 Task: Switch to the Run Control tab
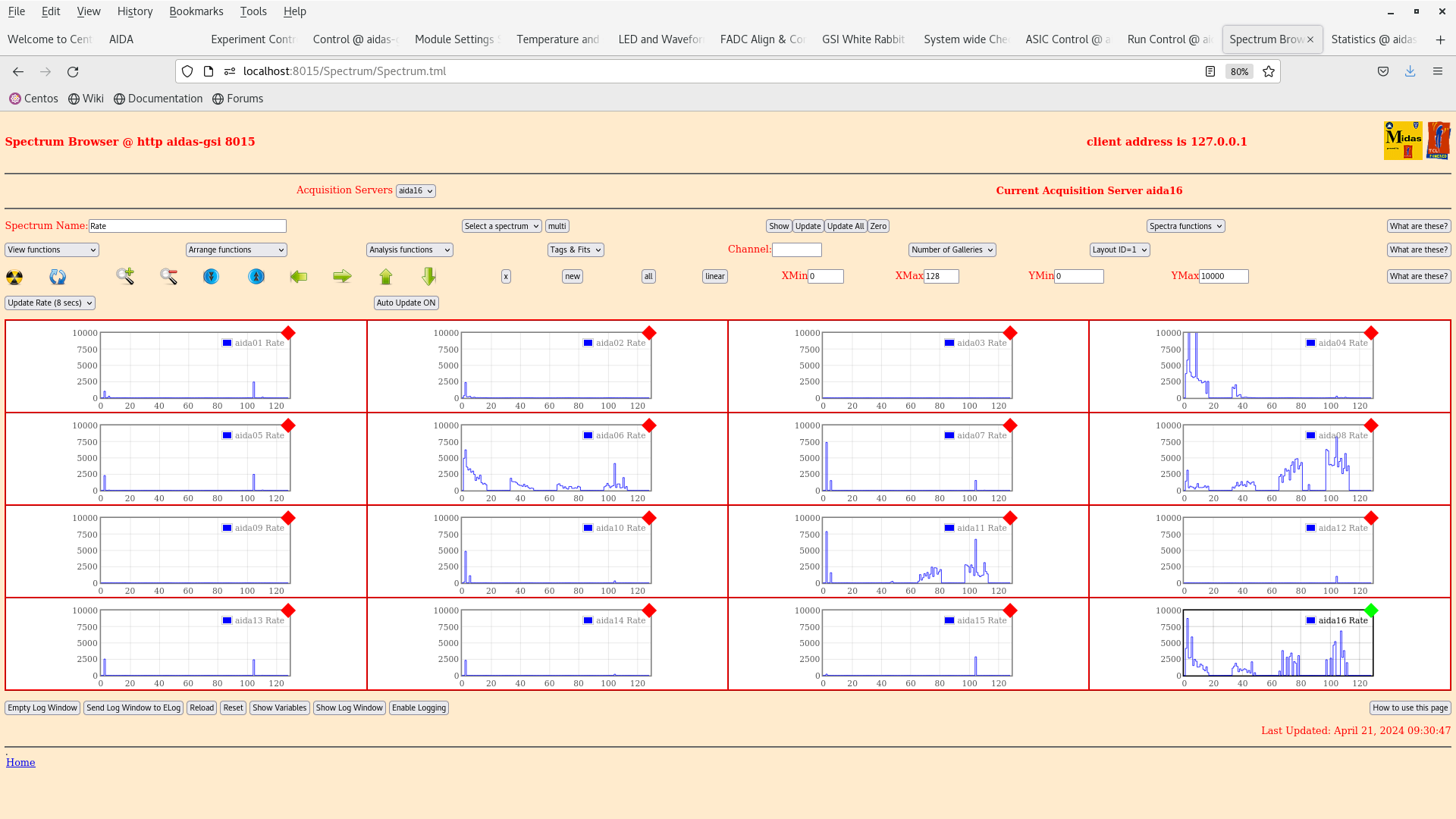coord(1168,39)
